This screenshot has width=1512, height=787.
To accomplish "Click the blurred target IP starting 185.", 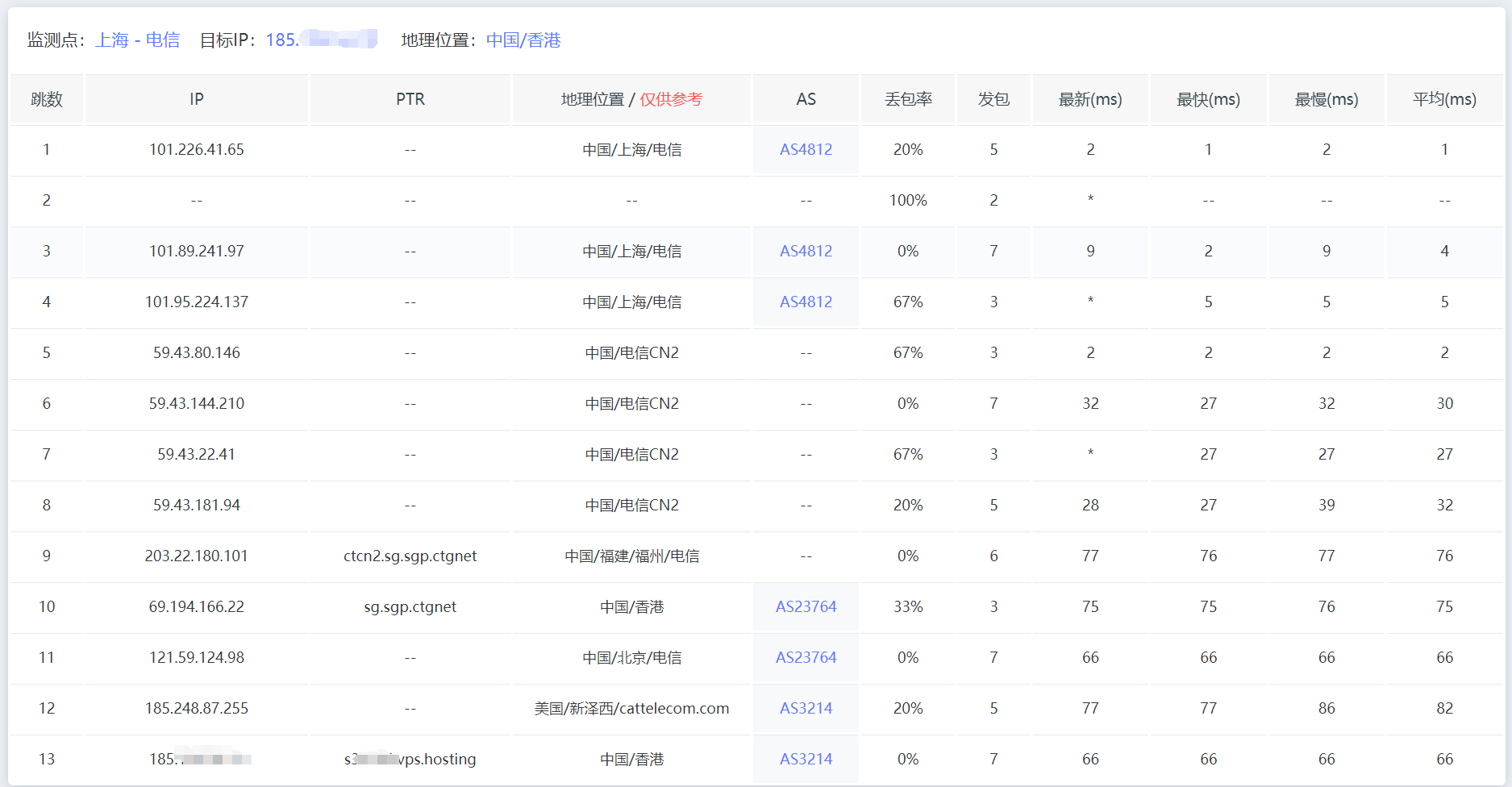I will [321, 40].
